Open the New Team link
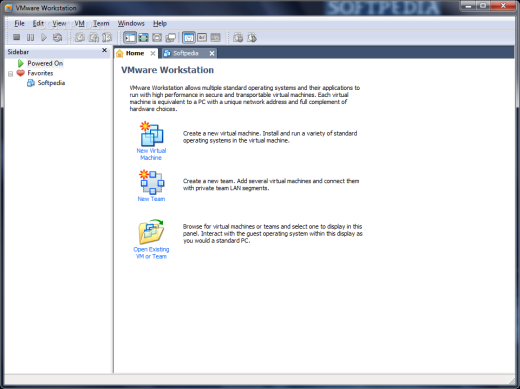 pos(151,199)
